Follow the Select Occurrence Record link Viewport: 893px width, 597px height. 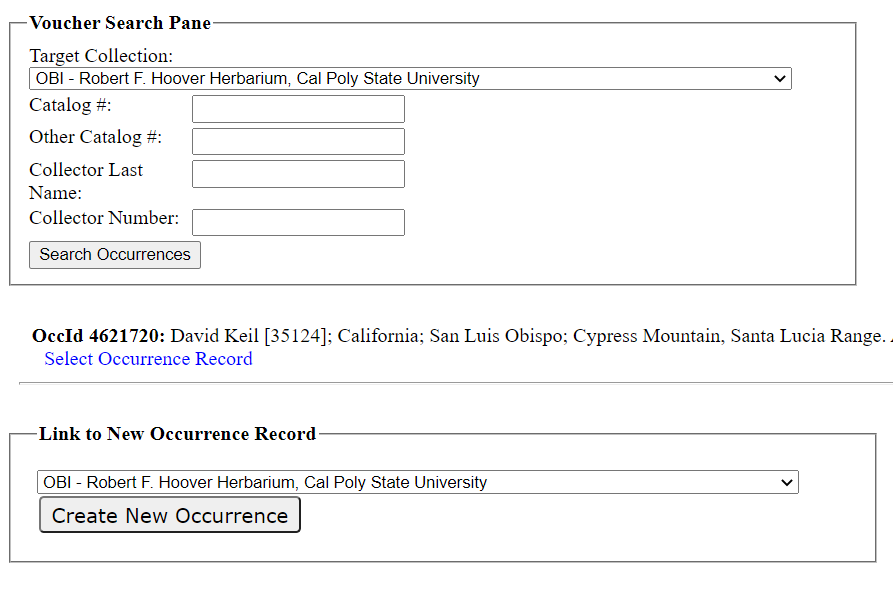click(x=148, y=359)
